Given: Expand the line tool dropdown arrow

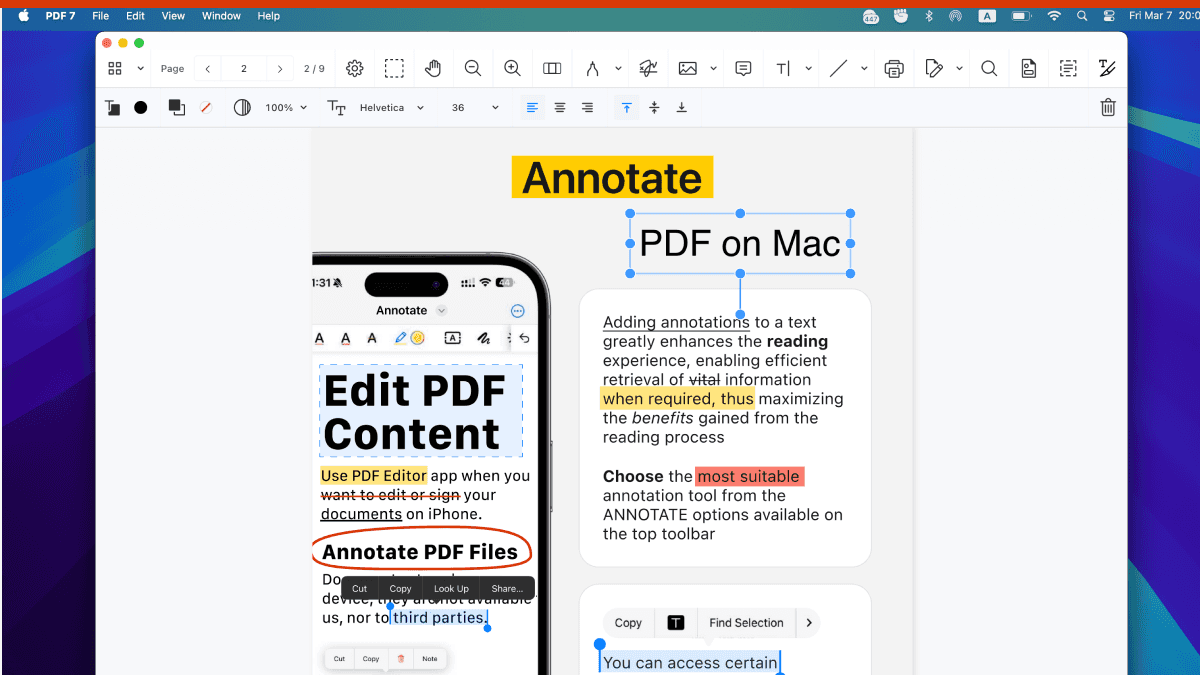Looking at the screenshot, I should (864, 68).
